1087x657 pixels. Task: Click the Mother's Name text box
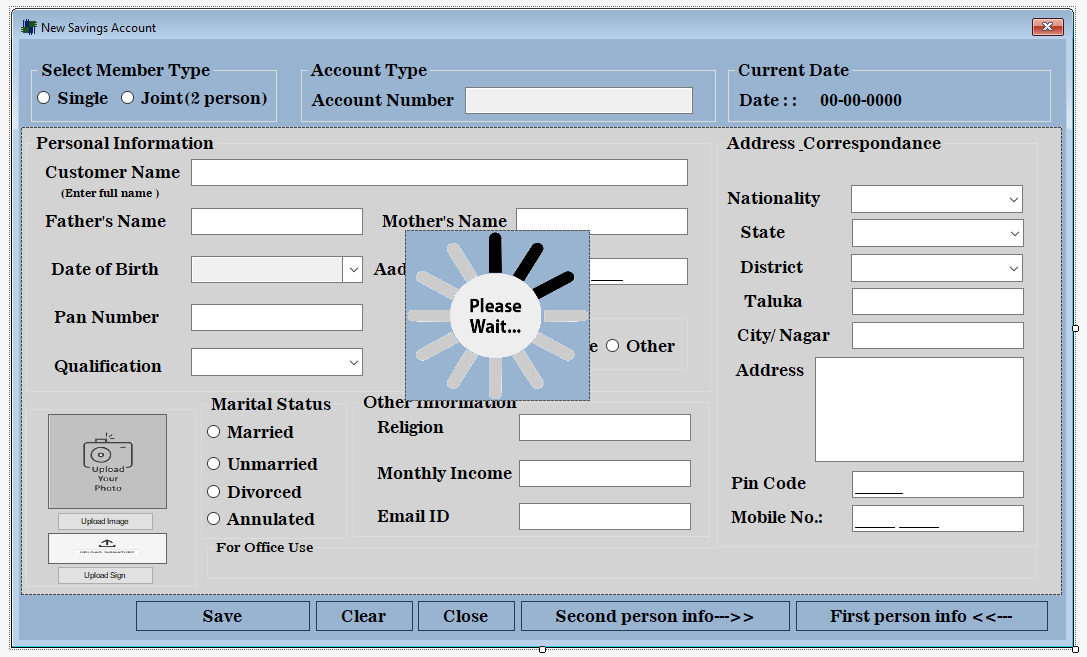click(602, 220)
